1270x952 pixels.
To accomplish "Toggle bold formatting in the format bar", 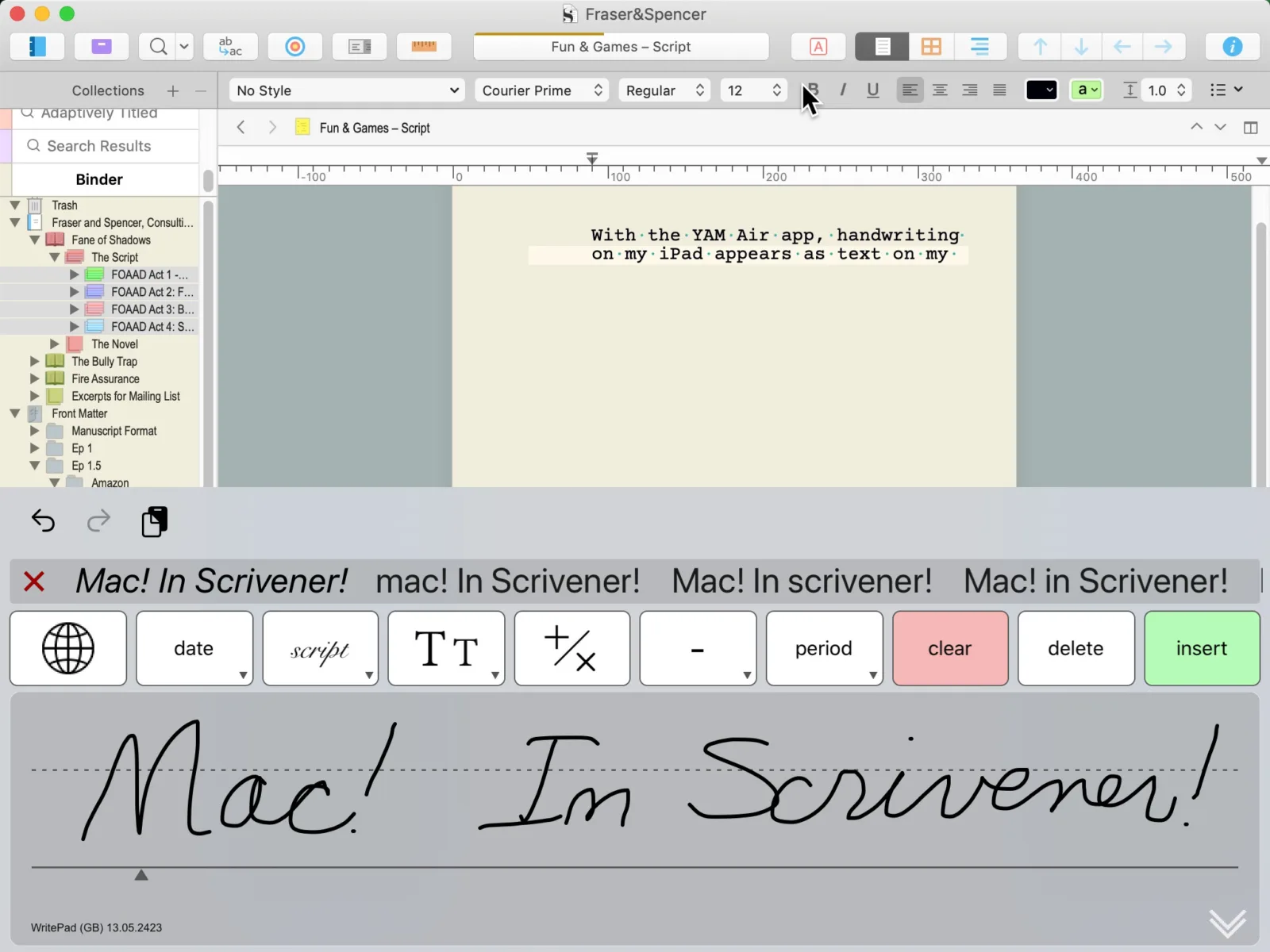I will click(x=813, y=90).
